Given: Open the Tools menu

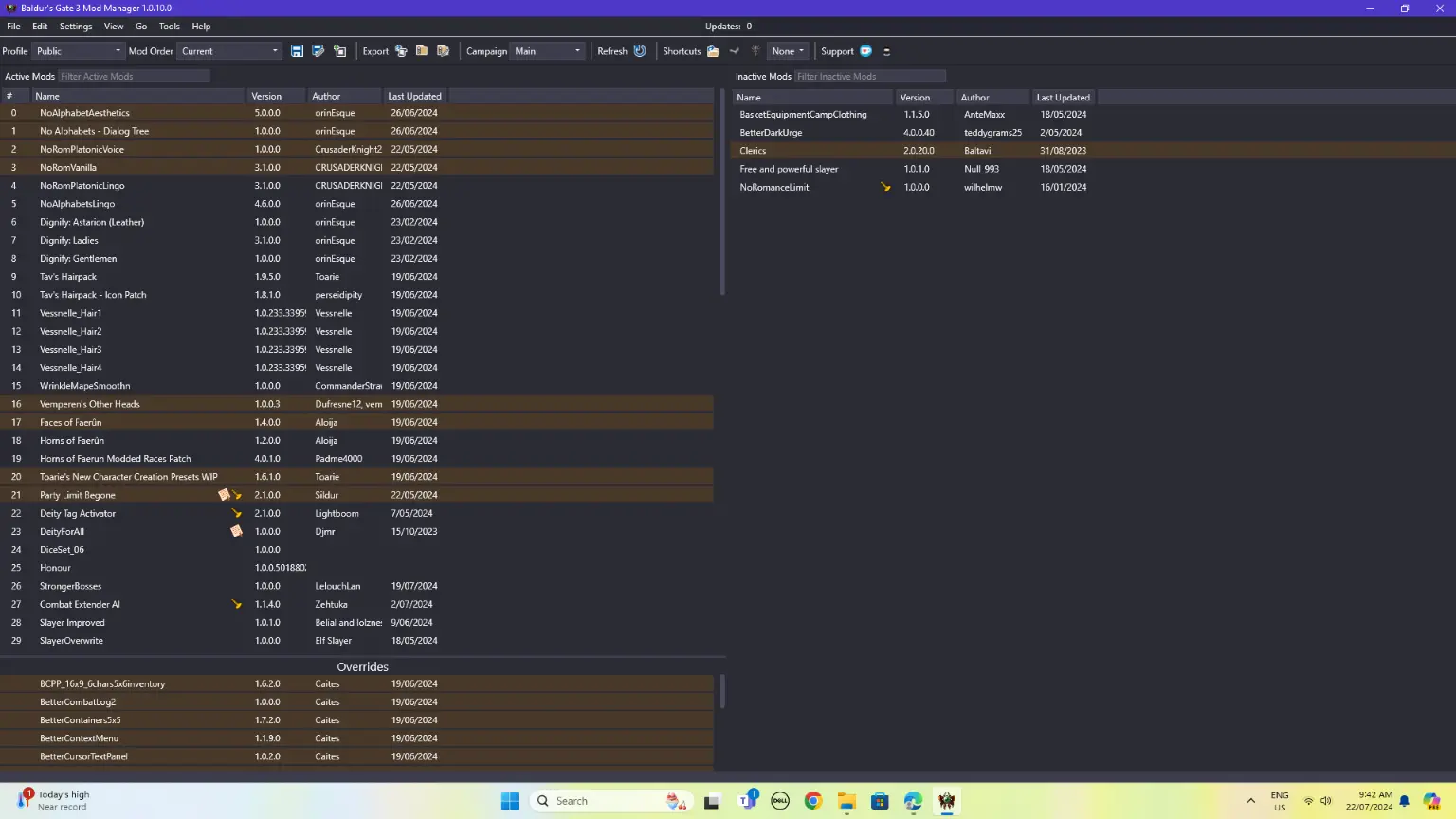Looking at the screenshot, I should [x=169, y=27].
